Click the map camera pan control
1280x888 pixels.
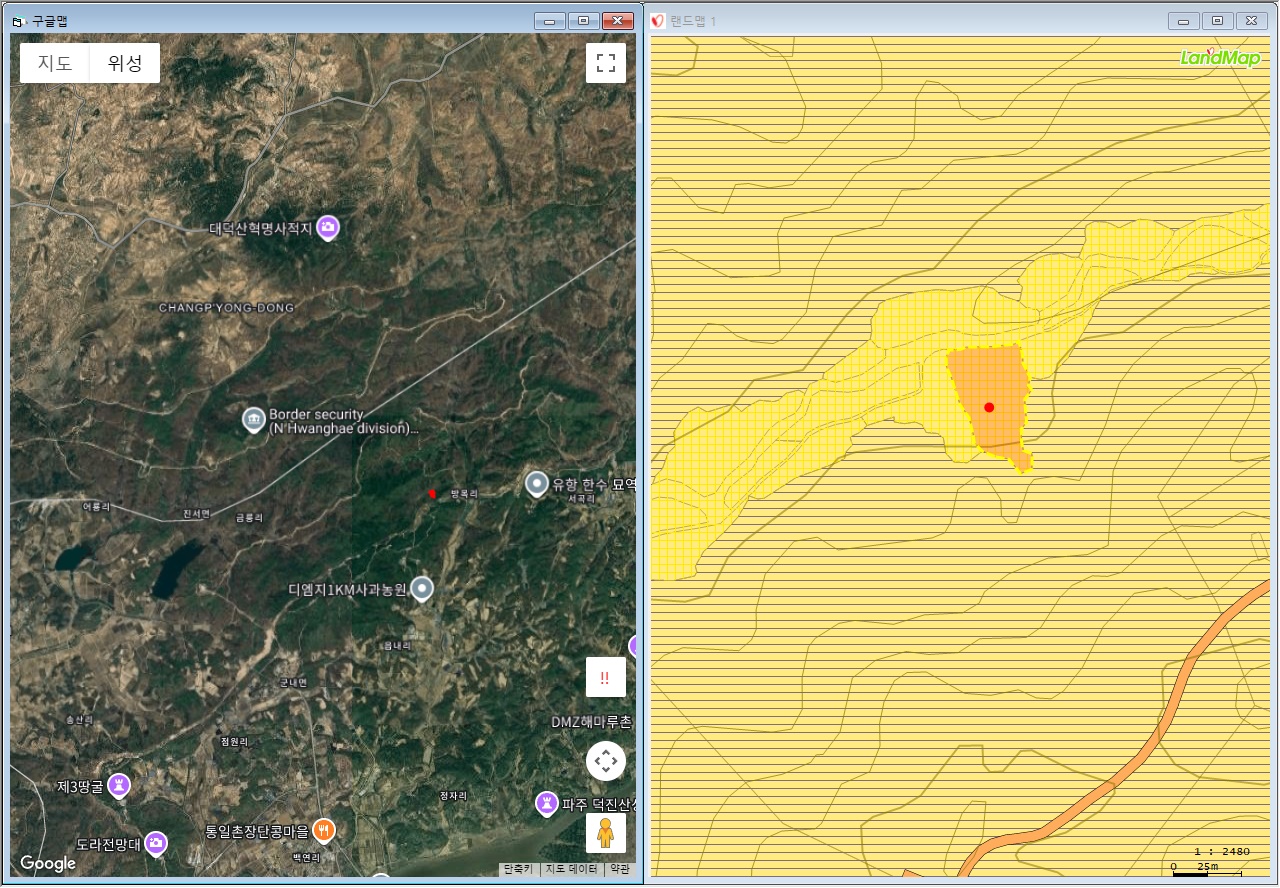click(x=605, y=761)
